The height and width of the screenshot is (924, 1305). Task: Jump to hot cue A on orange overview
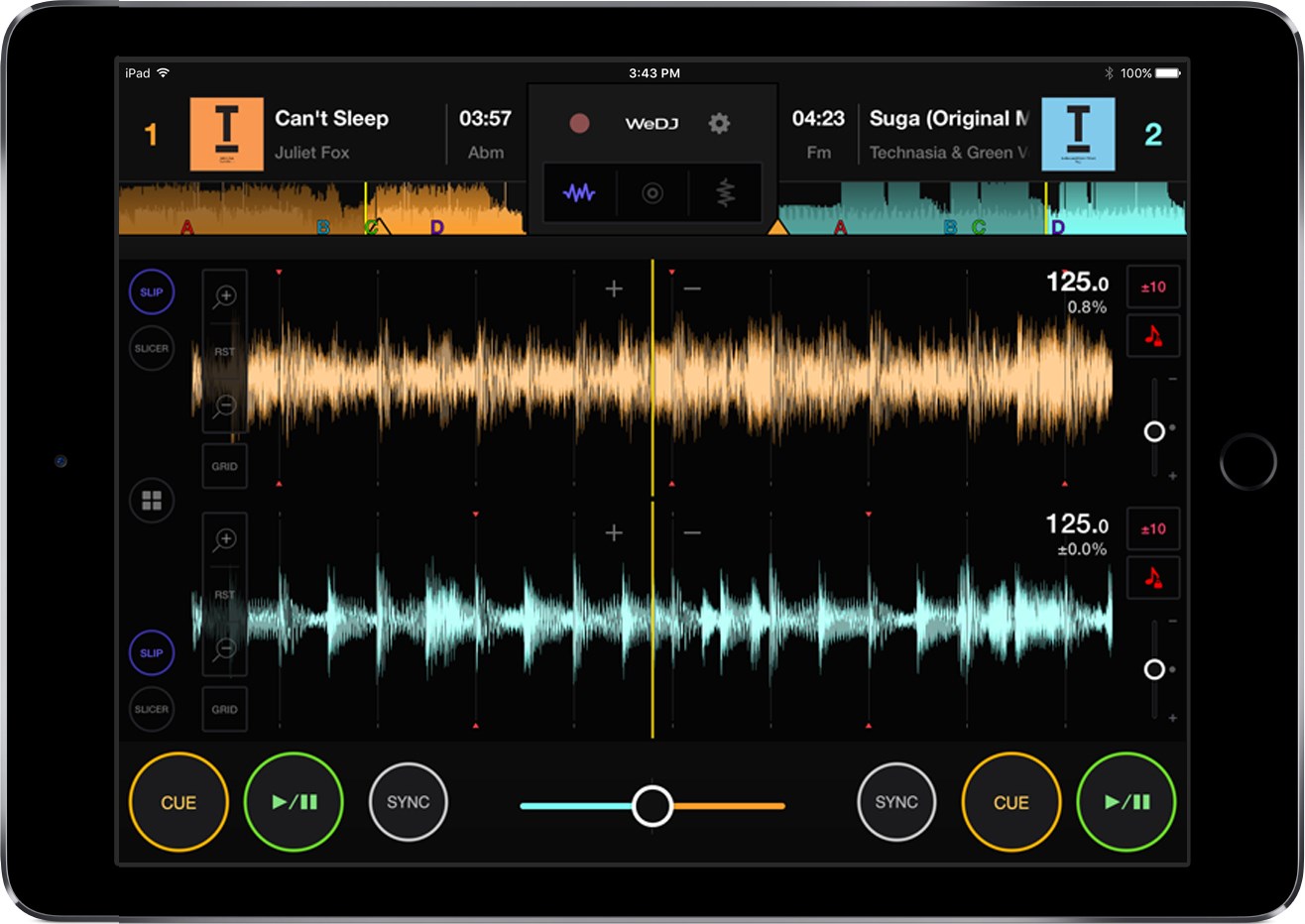[x=186, y=227]
